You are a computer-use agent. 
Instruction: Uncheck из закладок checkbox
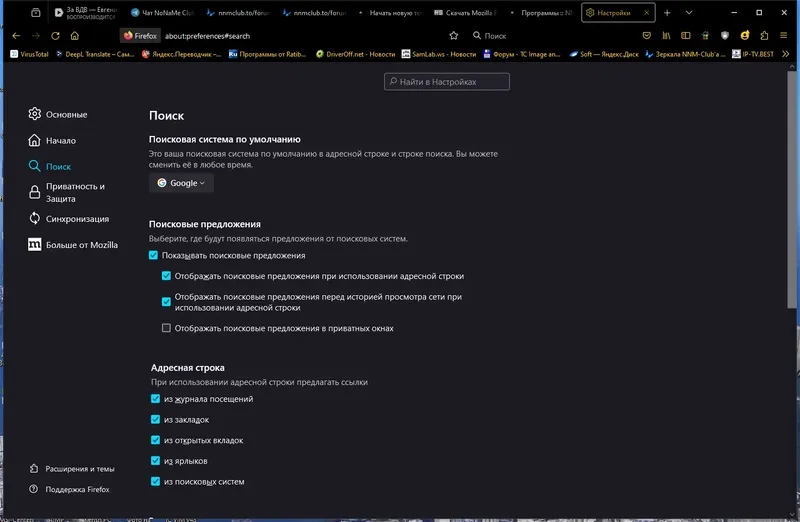156,419
